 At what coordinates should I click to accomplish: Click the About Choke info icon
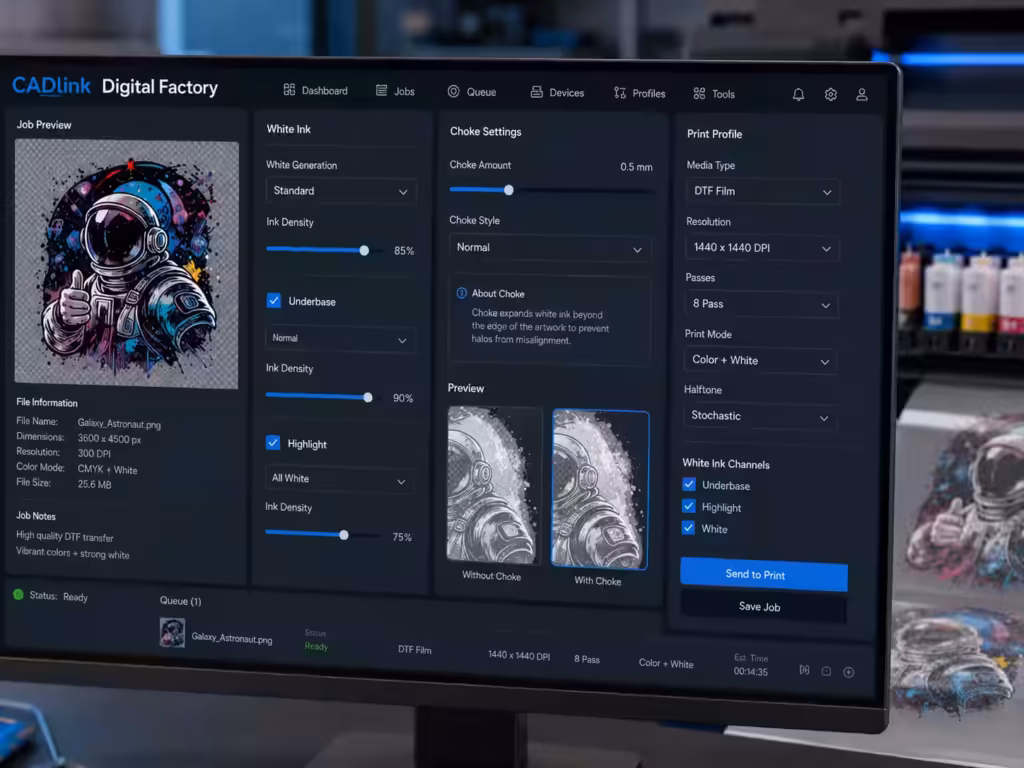tap(461, 293)
